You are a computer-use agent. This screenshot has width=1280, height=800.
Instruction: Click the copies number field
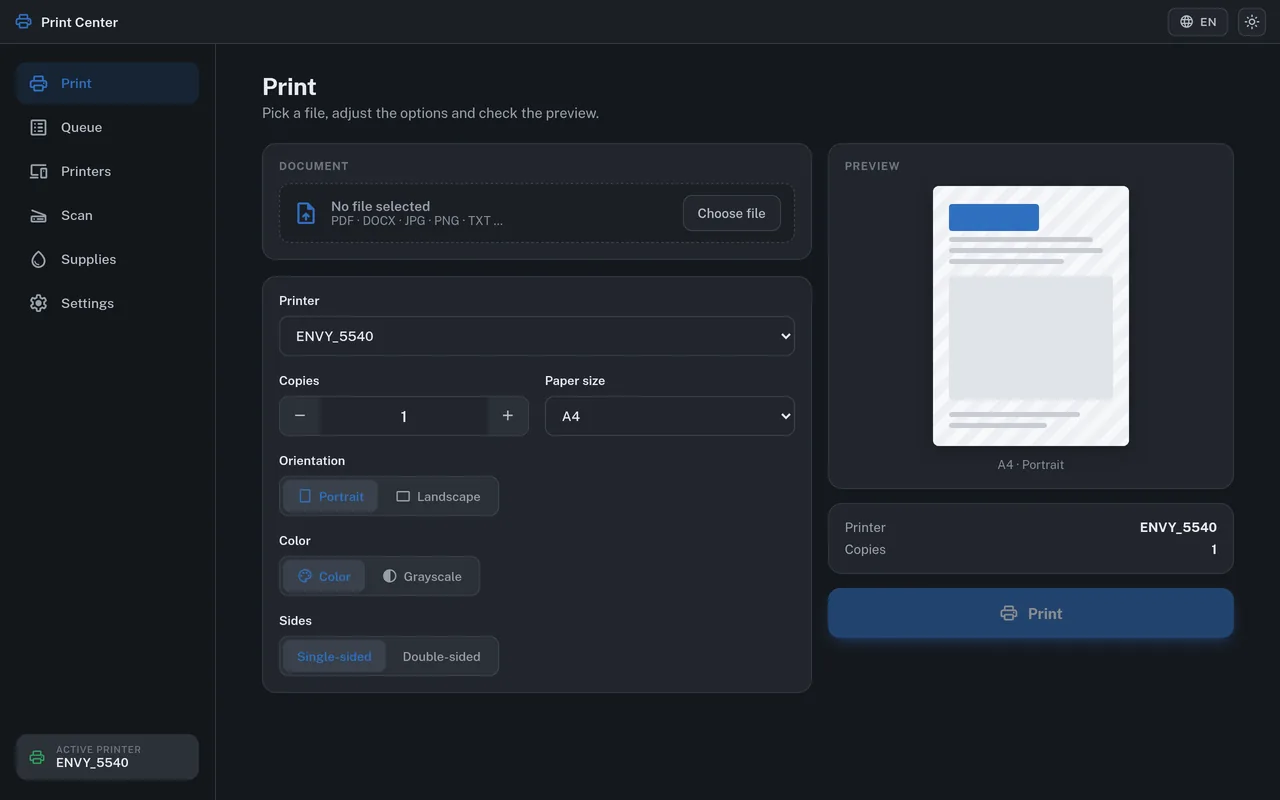pyautogui.click(x=404, y=416)
